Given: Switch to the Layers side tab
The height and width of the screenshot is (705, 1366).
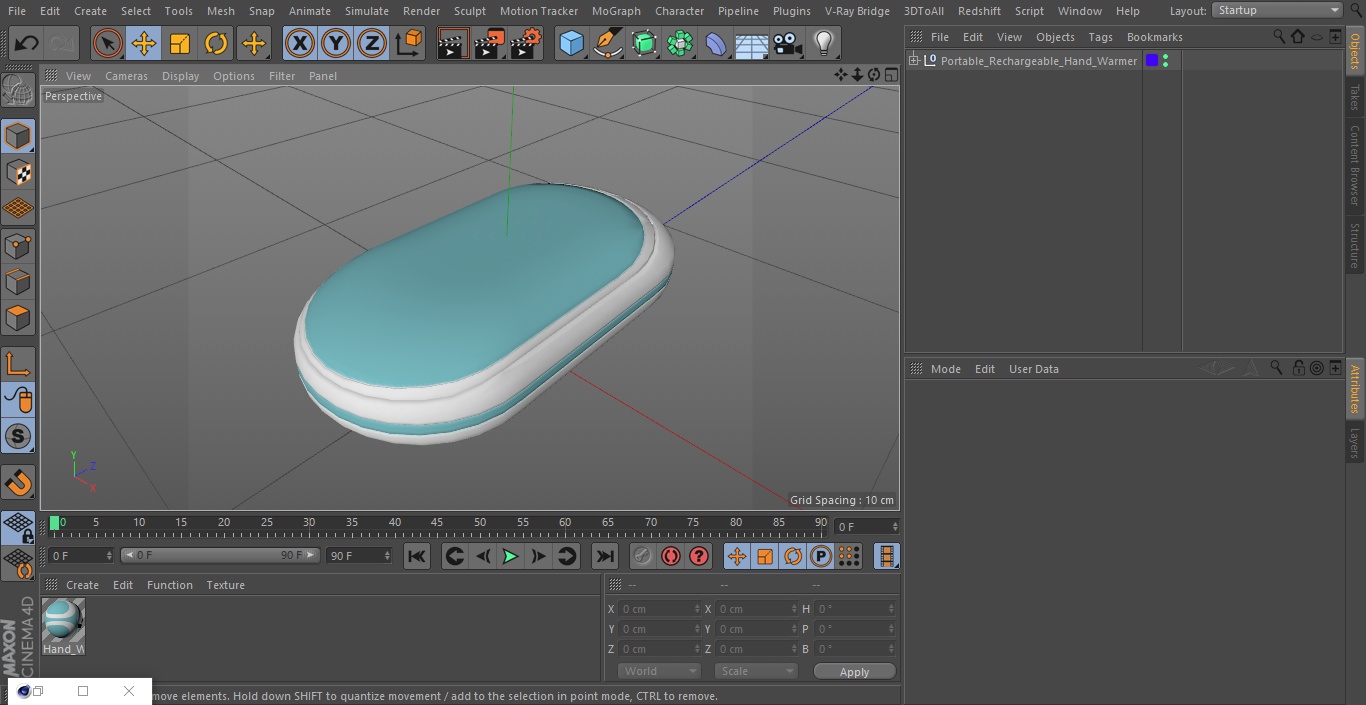Looking at the screenshot, I should pyautogui.click(x=1355, y=442).
